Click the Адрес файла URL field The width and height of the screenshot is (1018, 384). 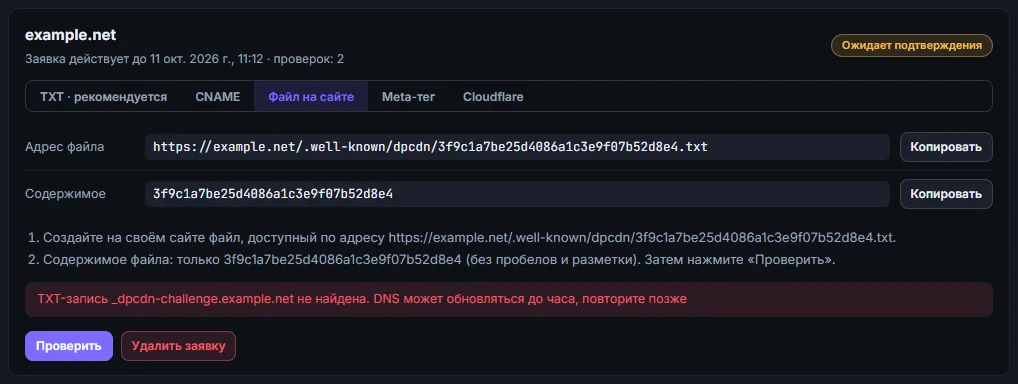pyautogui.click(x=517, y=147)
